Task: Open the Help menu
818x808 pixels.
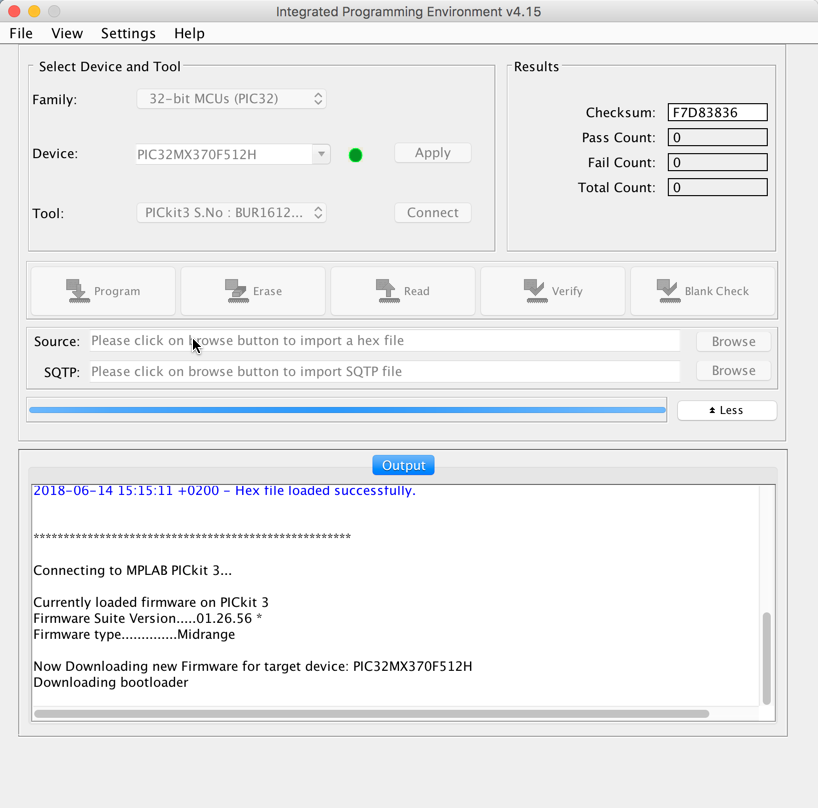Action: click(x=189, y=33)
